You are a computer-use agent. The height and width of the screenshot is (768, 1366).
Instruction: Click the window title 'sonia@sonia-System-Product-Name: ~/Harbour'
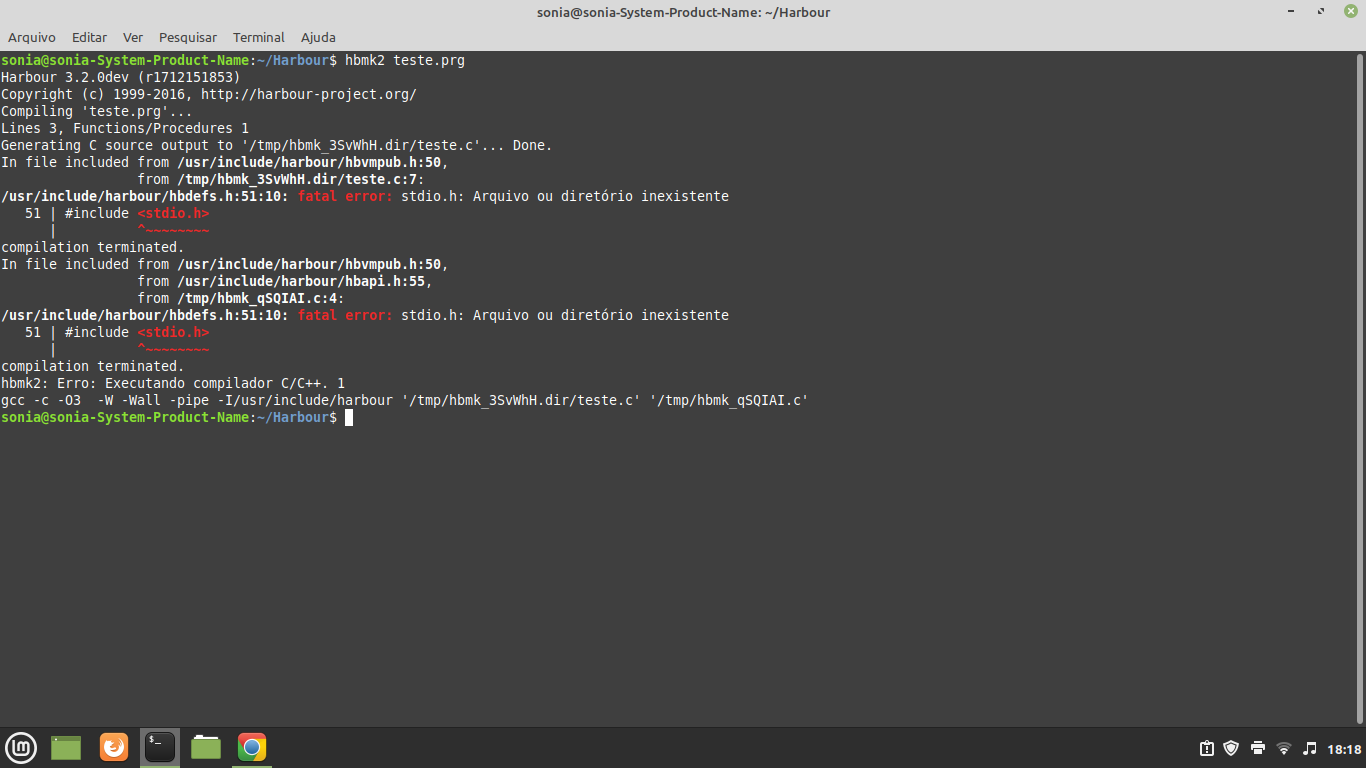click(683, 12)
